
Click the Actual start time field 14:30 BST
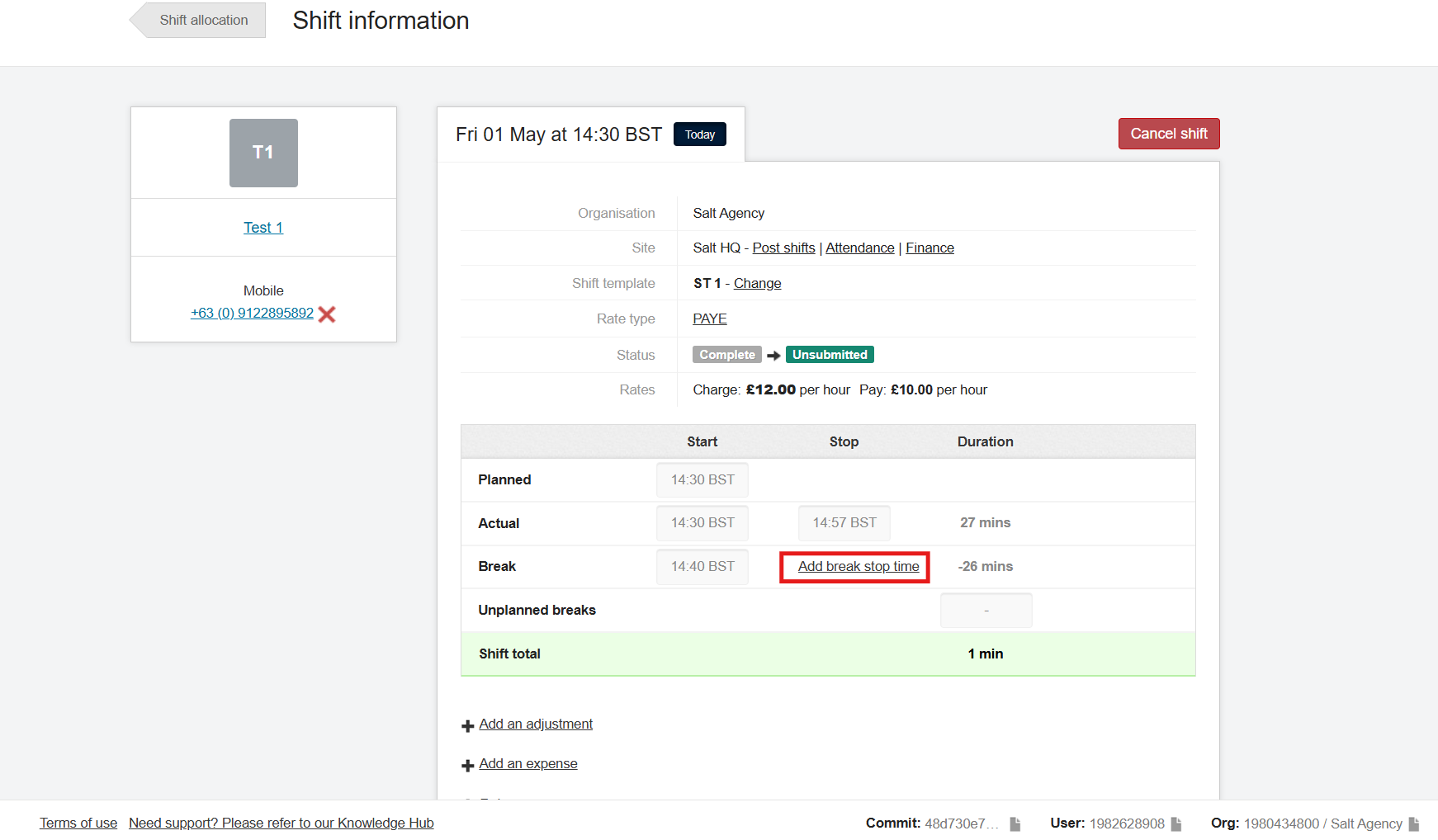click(x=702, y=523)
